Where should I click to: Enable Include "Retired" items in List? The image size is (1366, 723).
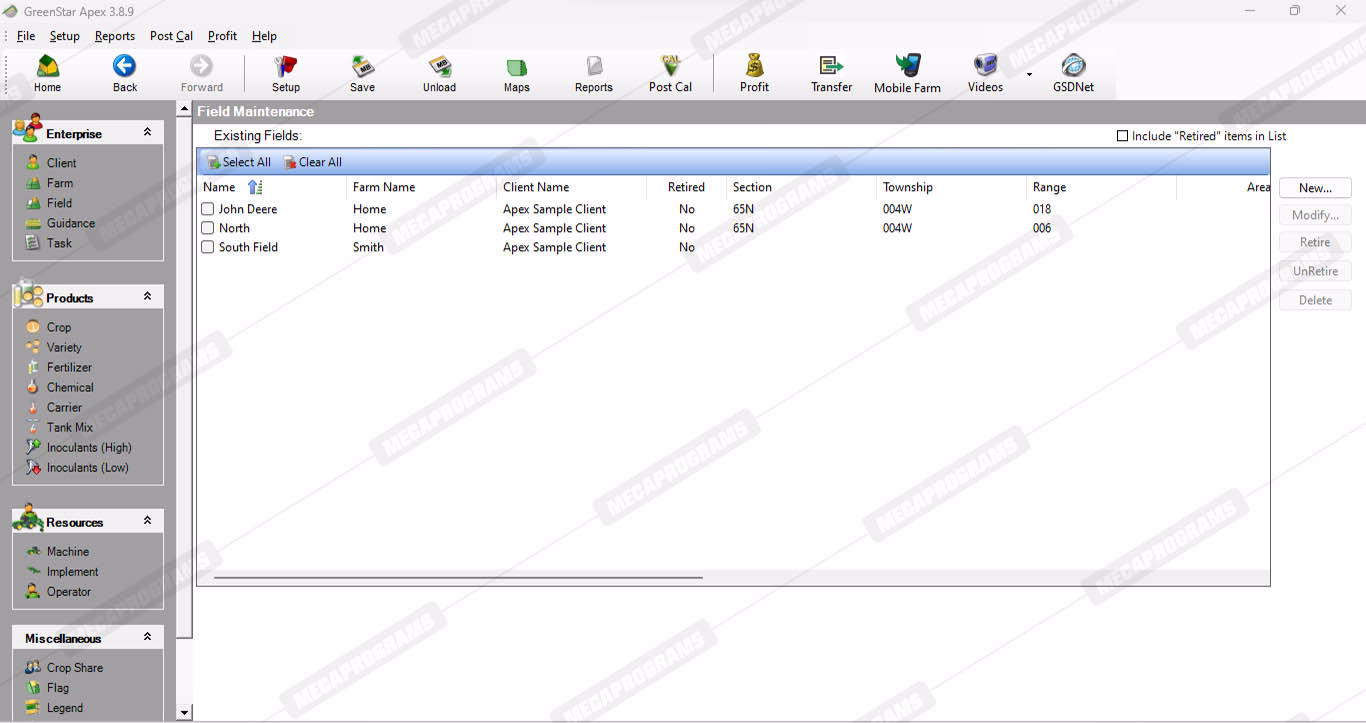[1122, 136]
